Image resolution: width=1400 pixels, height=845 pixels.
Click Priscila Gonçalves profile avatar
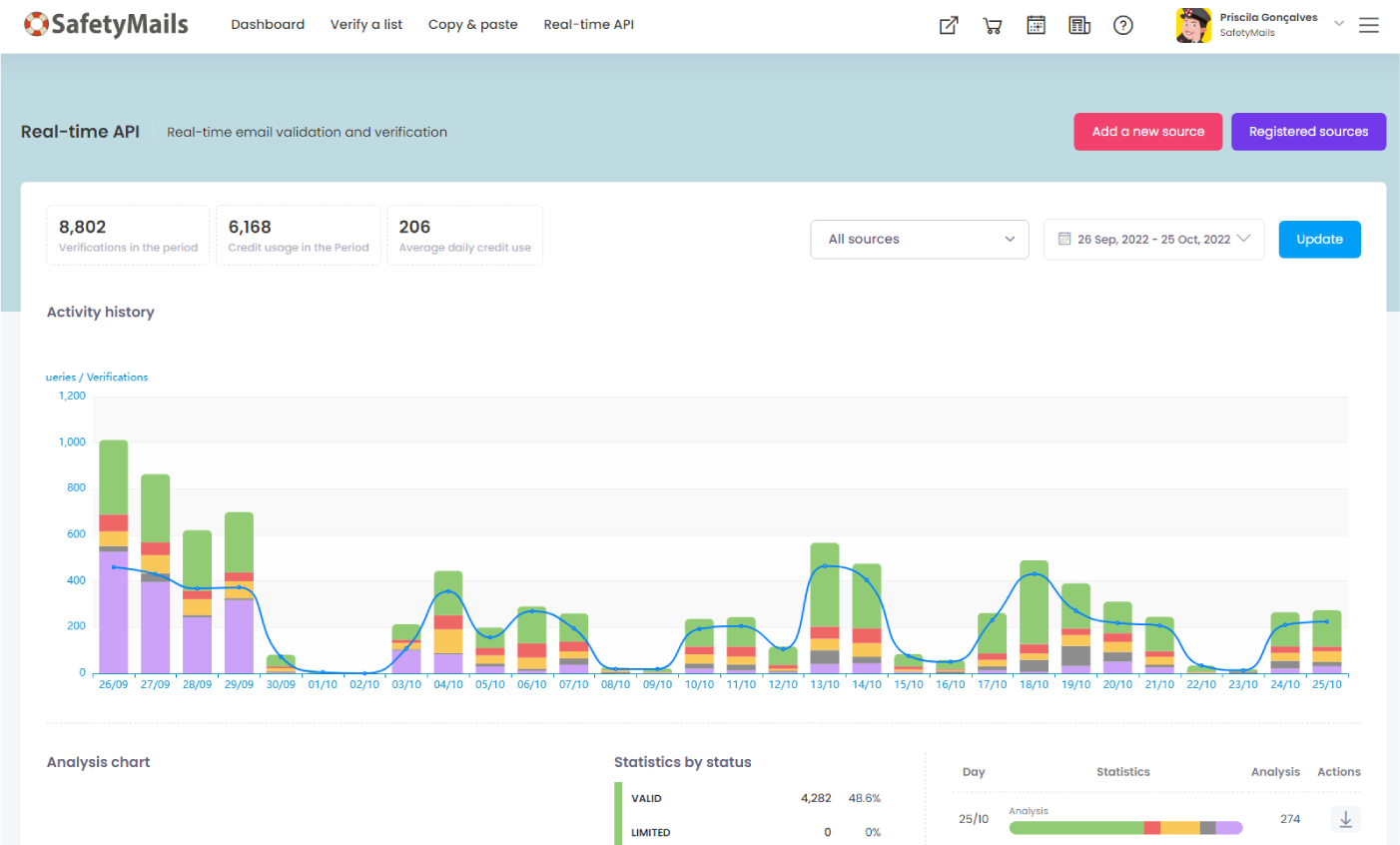[1193, 26]
